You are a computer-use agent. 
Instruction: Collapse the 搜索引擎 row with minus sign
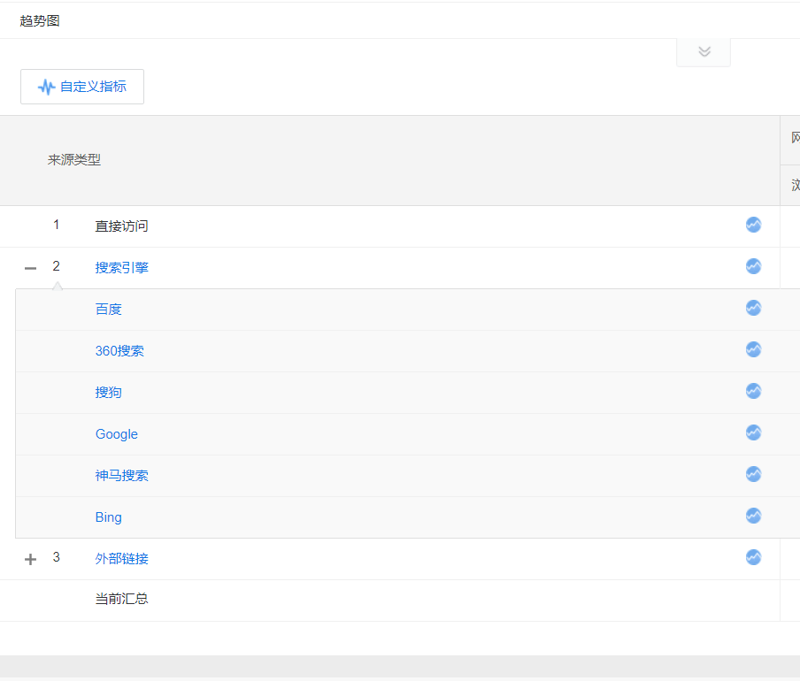pyautogui.click(x=30, y=268)
